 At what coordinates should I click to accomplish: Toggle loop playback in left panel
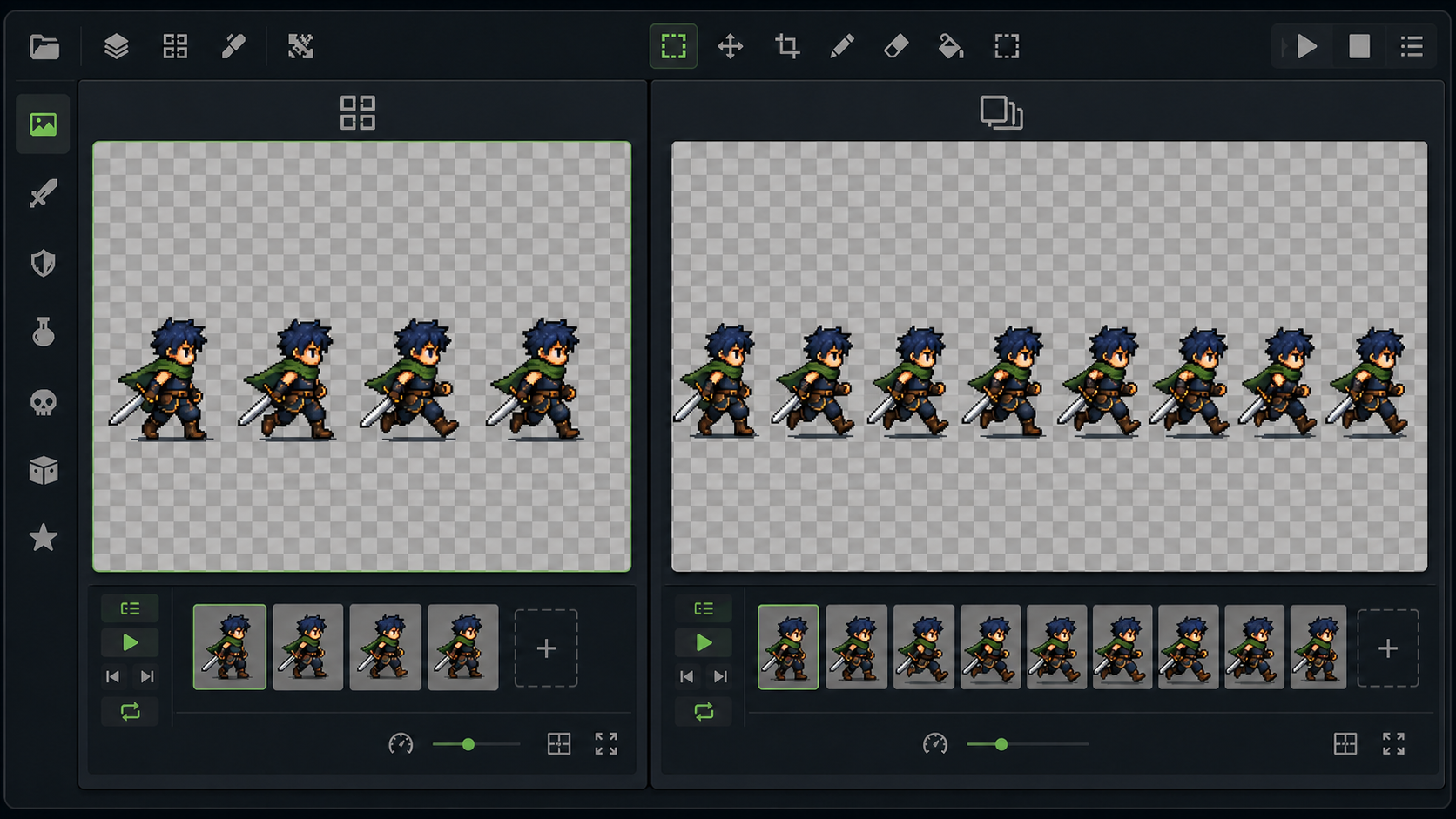130,711
